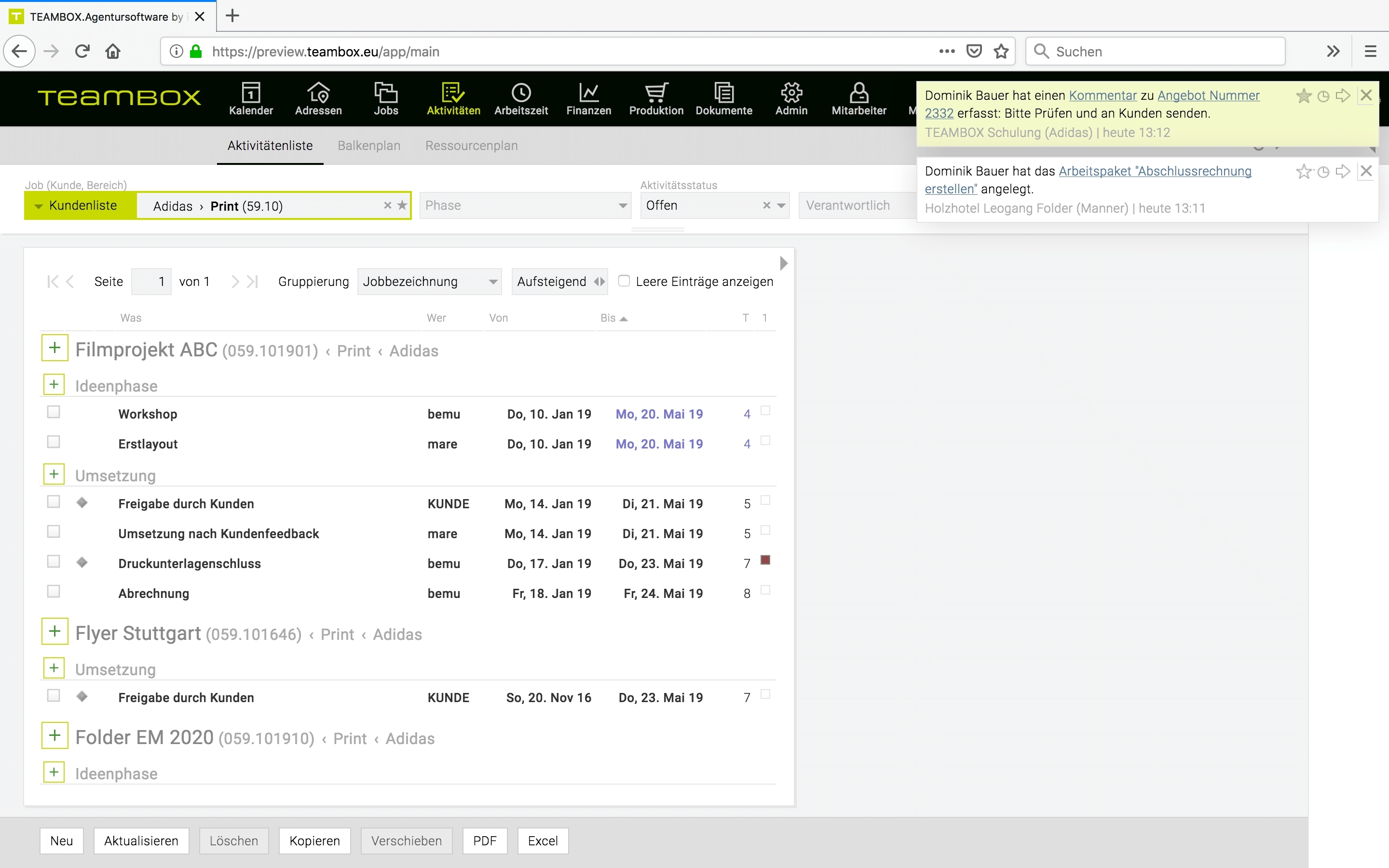The image size is (1389, 868).
Task: Enable Leere Einträge anzeigen checkbox
Action: tap(624, 281)
